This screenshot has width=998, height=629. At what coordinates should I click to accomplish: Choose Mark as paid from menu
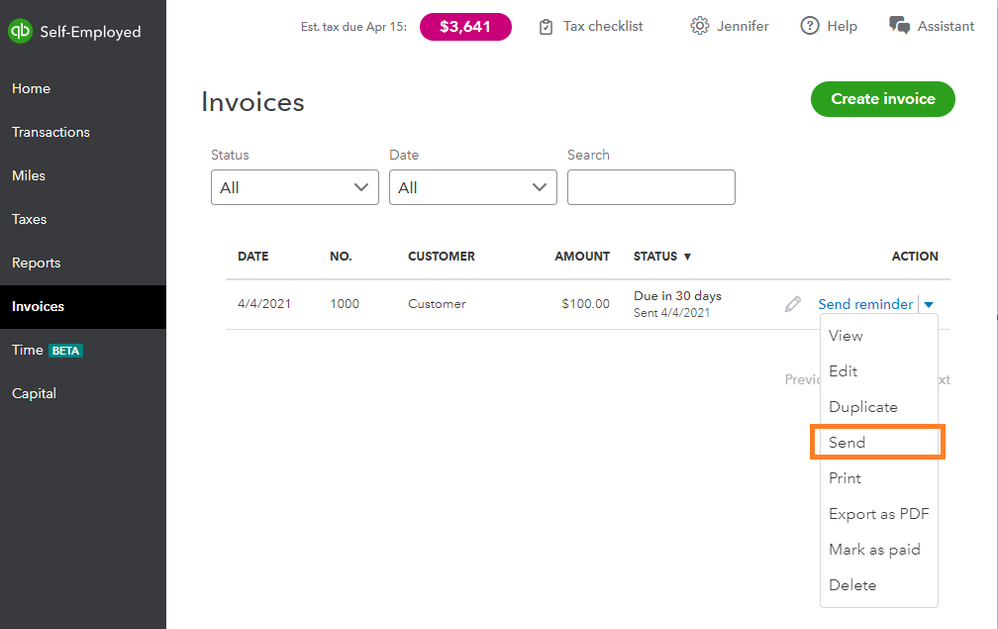pyautogui.click(x=879, y=549)
